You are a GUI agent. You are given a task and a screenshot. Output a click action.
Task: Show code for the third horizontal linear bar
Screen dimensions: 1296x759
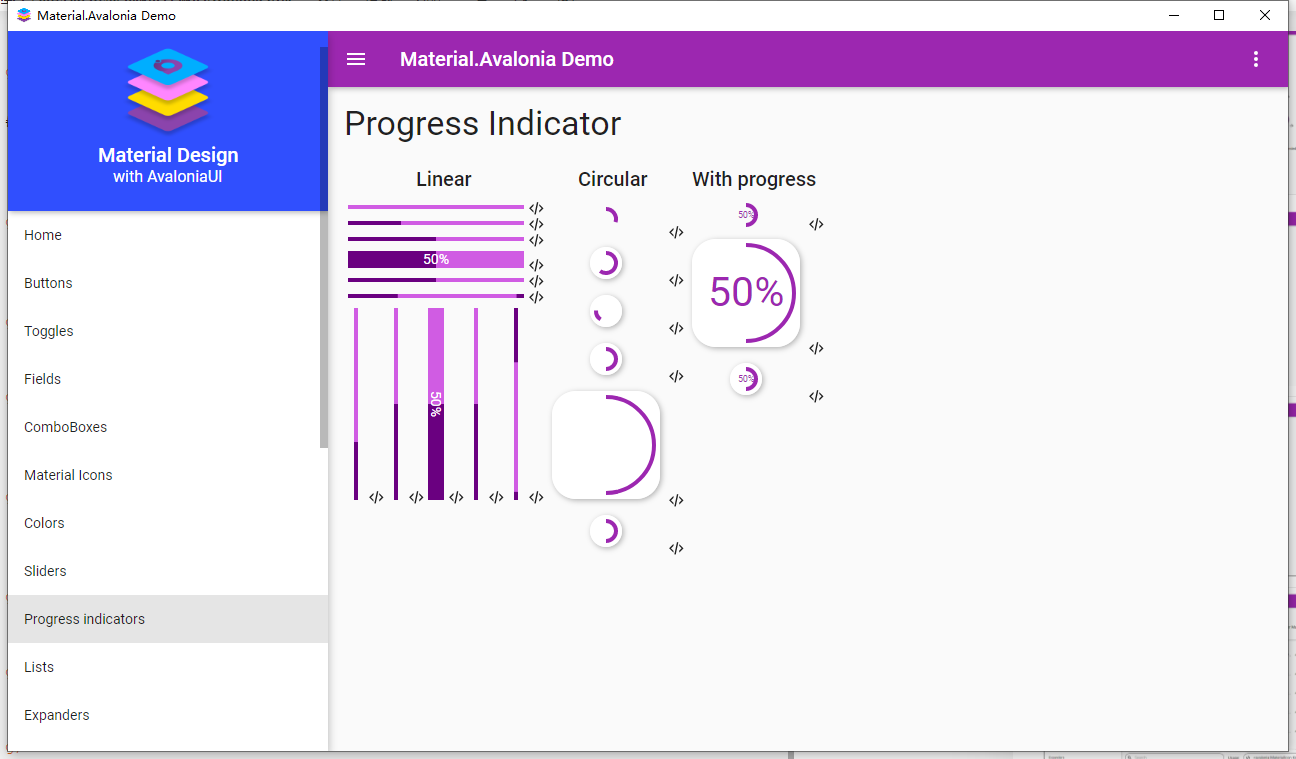(536, 241)
